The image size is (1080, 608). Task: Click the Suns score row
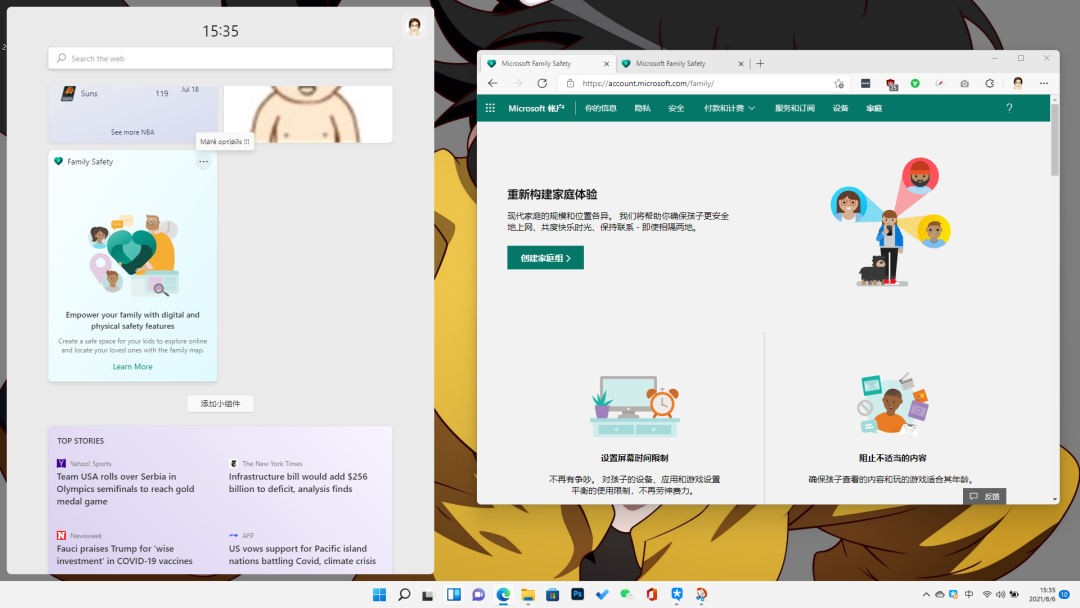pos(132,94)
